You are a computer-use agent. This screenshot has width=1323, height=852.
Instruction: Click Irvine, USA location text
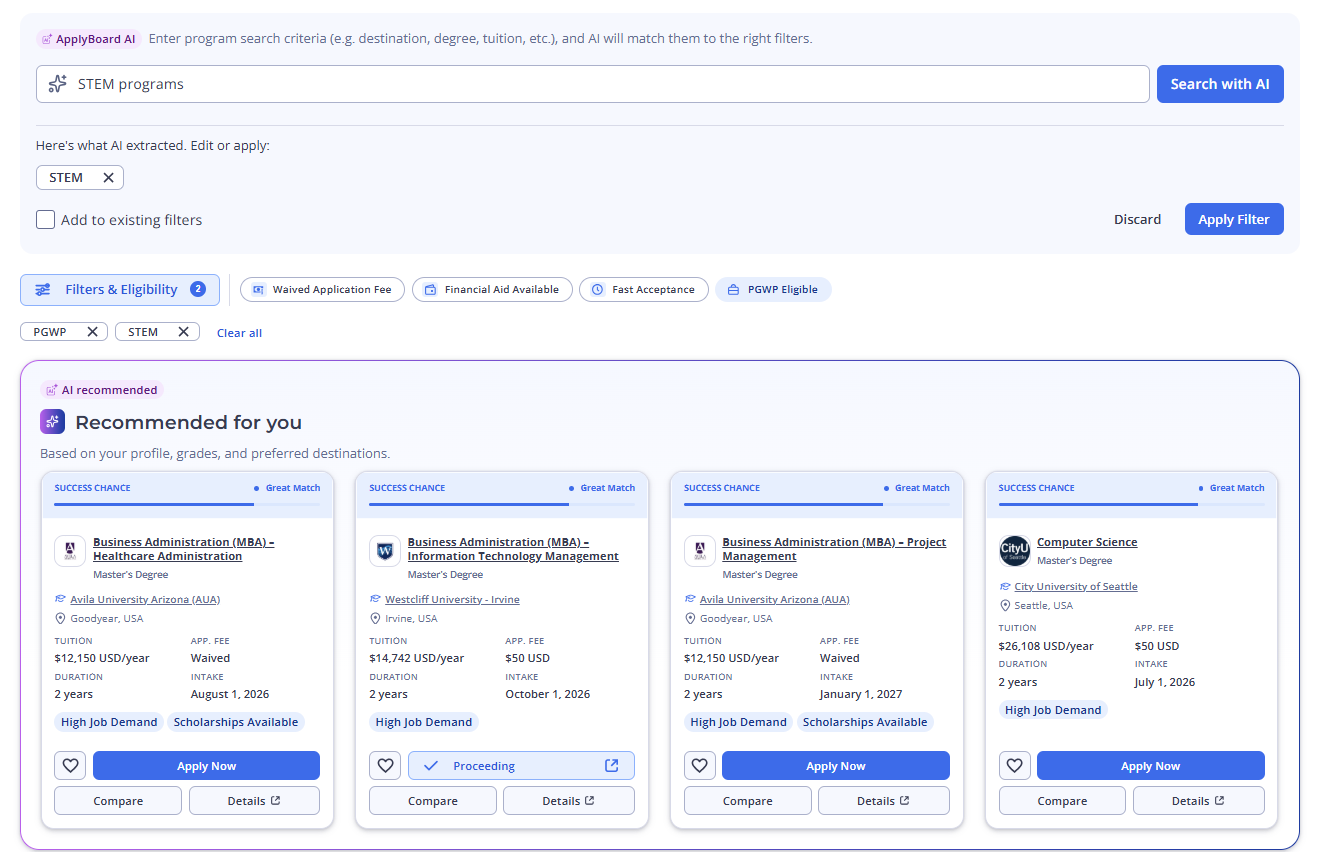click(411, 618)
